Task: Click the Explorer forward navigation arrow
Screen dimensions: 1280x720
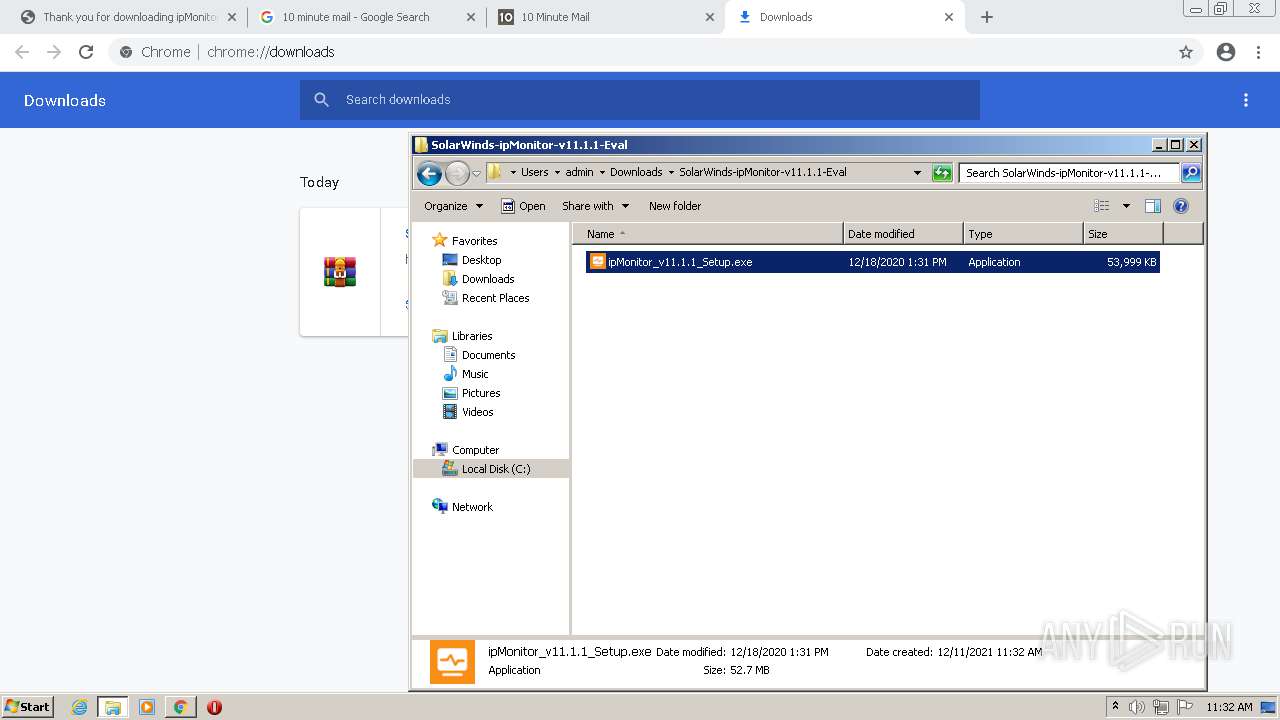Action: [x=457, y=173]
